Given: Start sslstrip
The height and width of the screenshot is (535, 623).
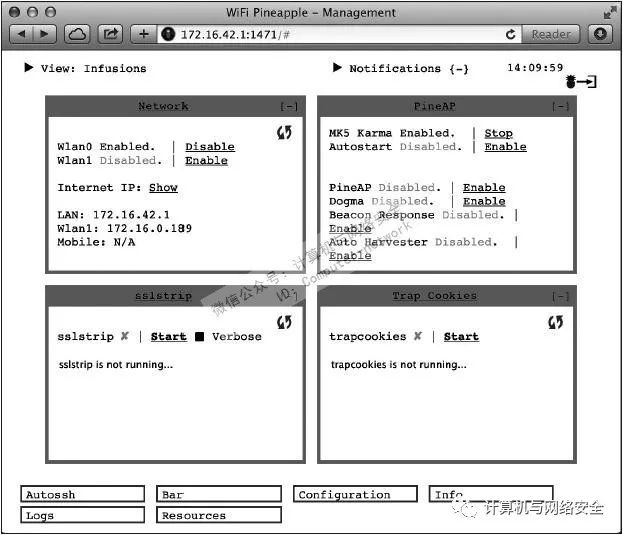Looking at the screenshot, I should coord(168,337).
